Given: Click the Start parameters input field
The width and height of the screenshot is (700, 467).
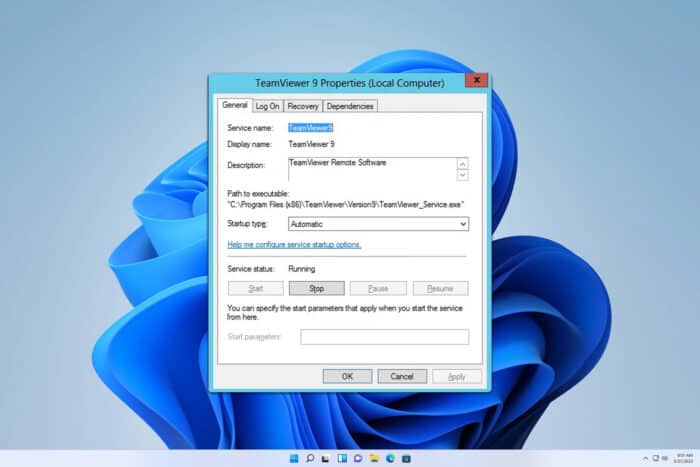Looking at the screenshot, I should 384,337.
